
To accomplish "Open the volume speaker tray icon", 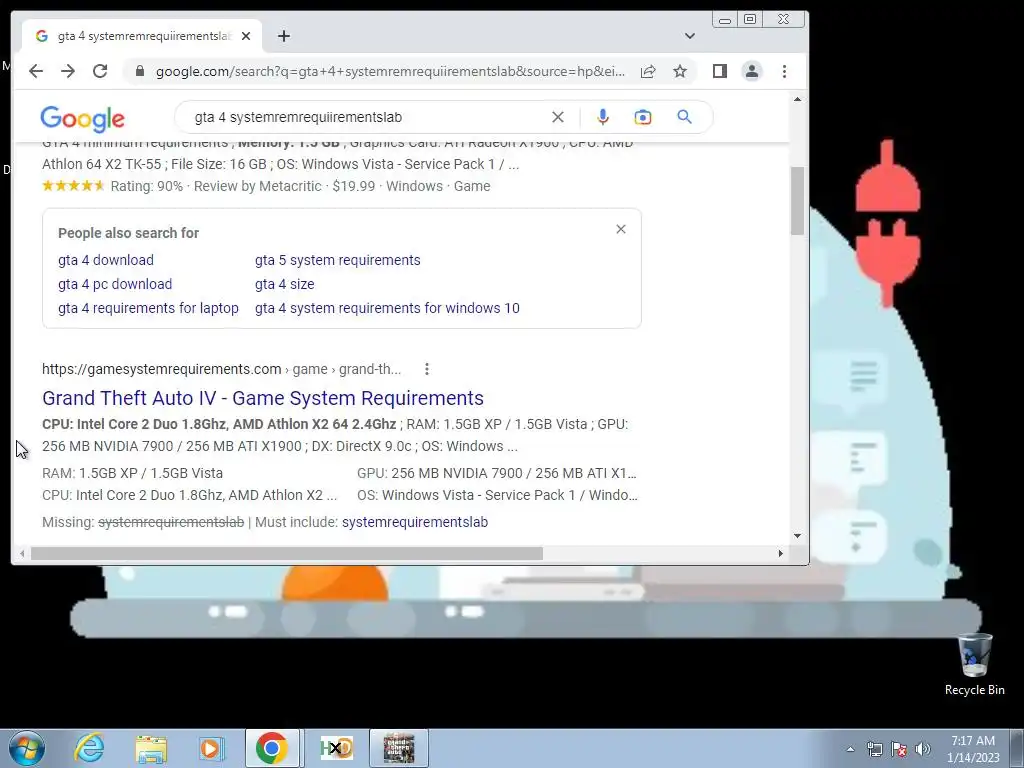I will pos(923,749).
